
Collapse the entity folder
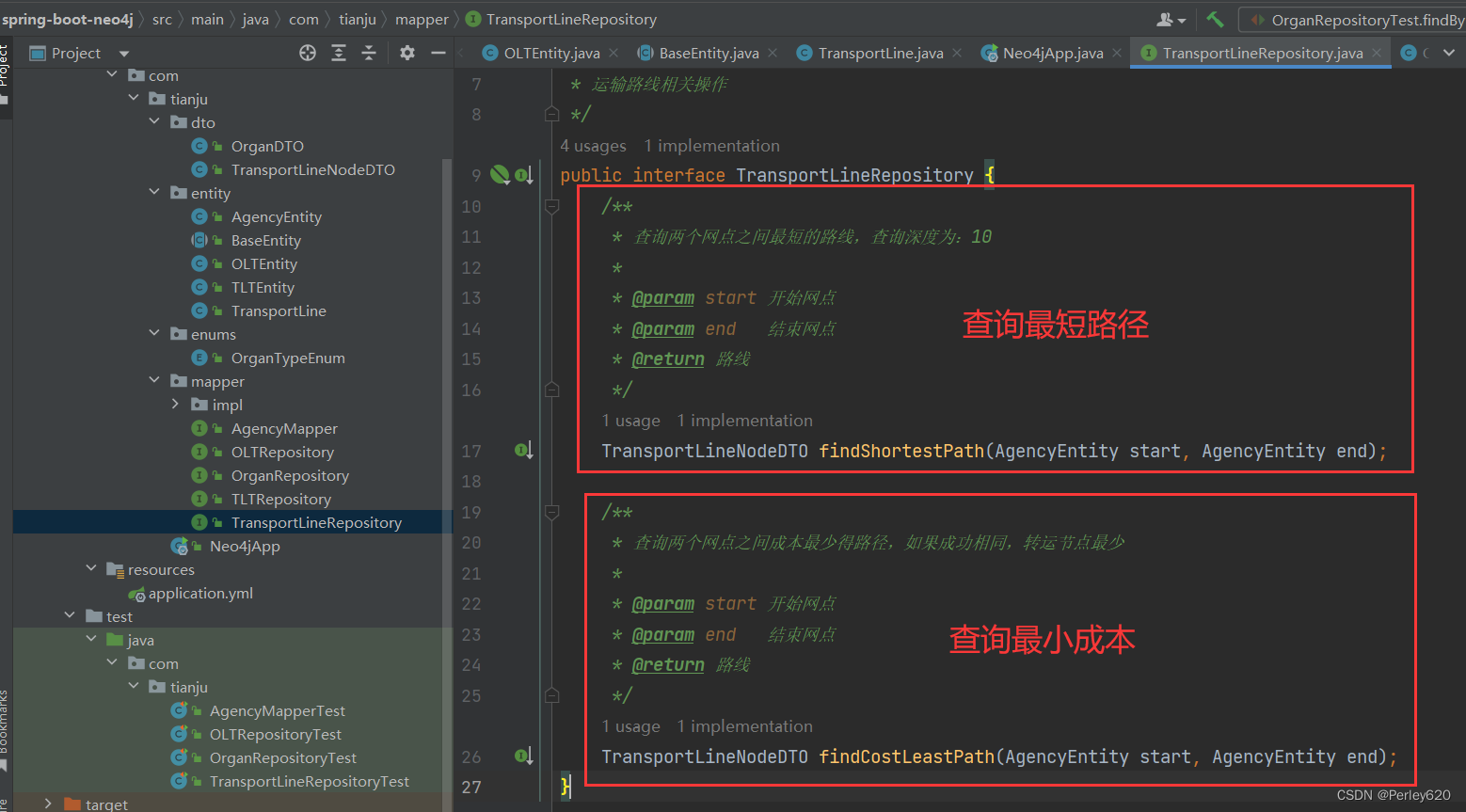pos(154,192)
